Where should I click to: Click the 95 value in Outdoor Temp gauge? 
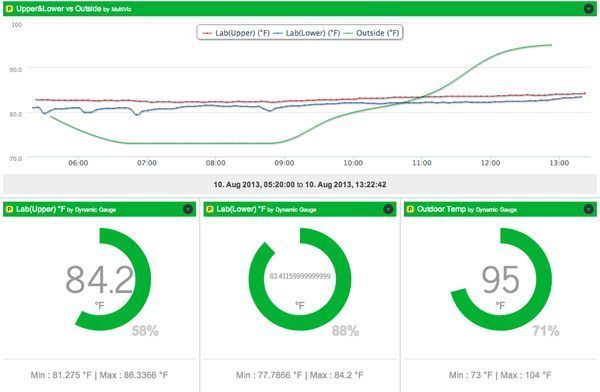(x=501, y=280)
